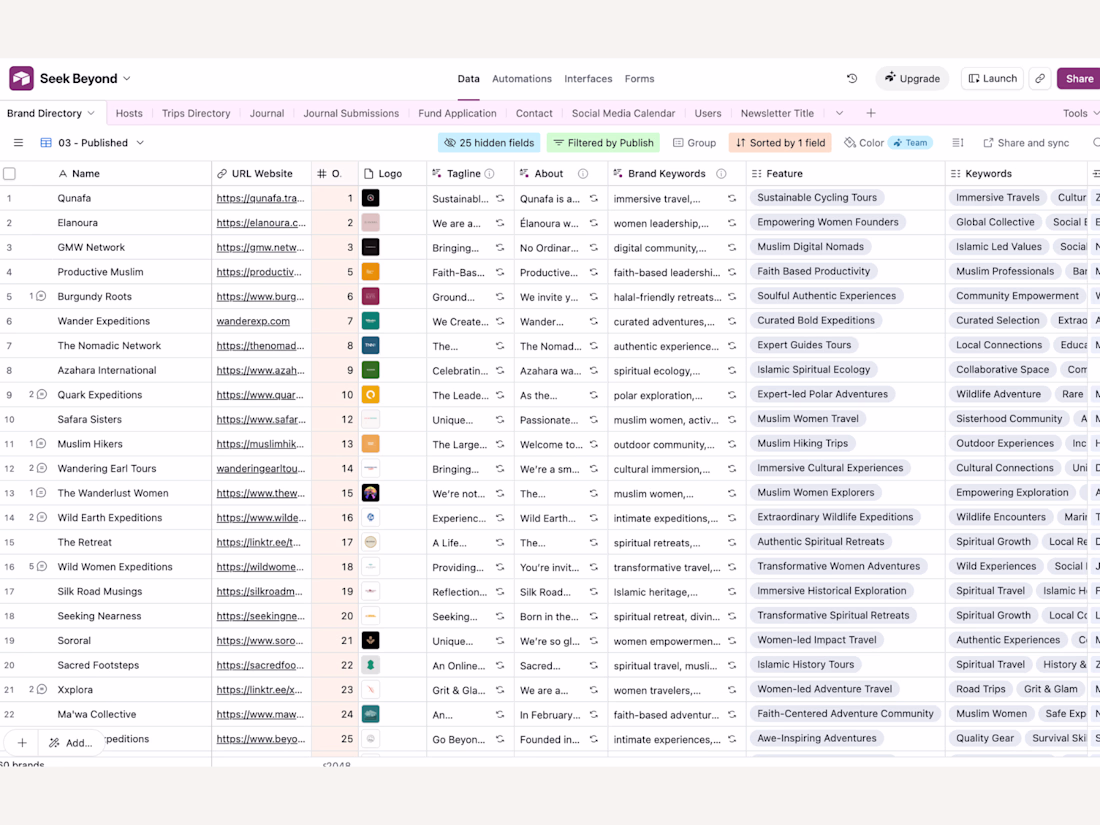Open Qunafa logo thumbnail
Screen dimensions: 1100x825
point(370,198)
